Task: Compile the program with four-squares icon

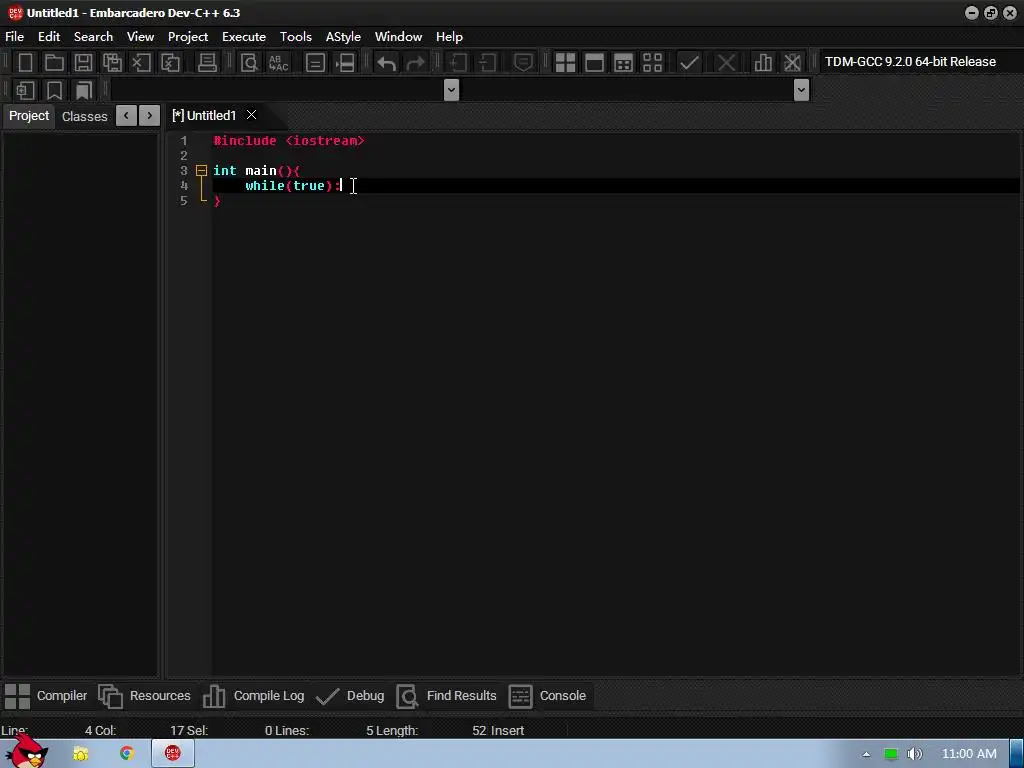Action: click(565, 63)
